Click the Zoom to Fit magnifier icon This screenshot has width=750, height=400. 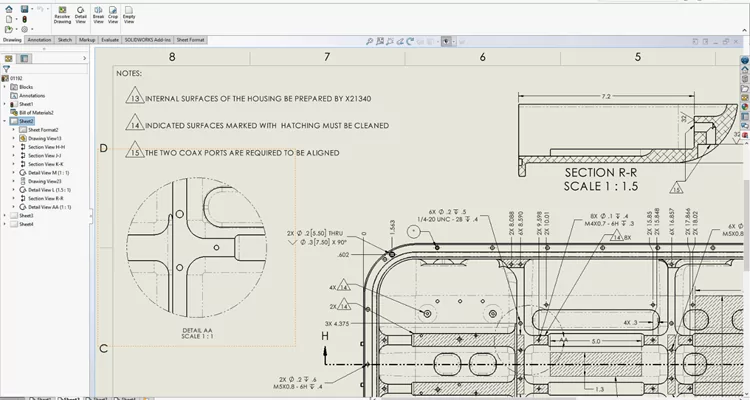click(369, 42)
